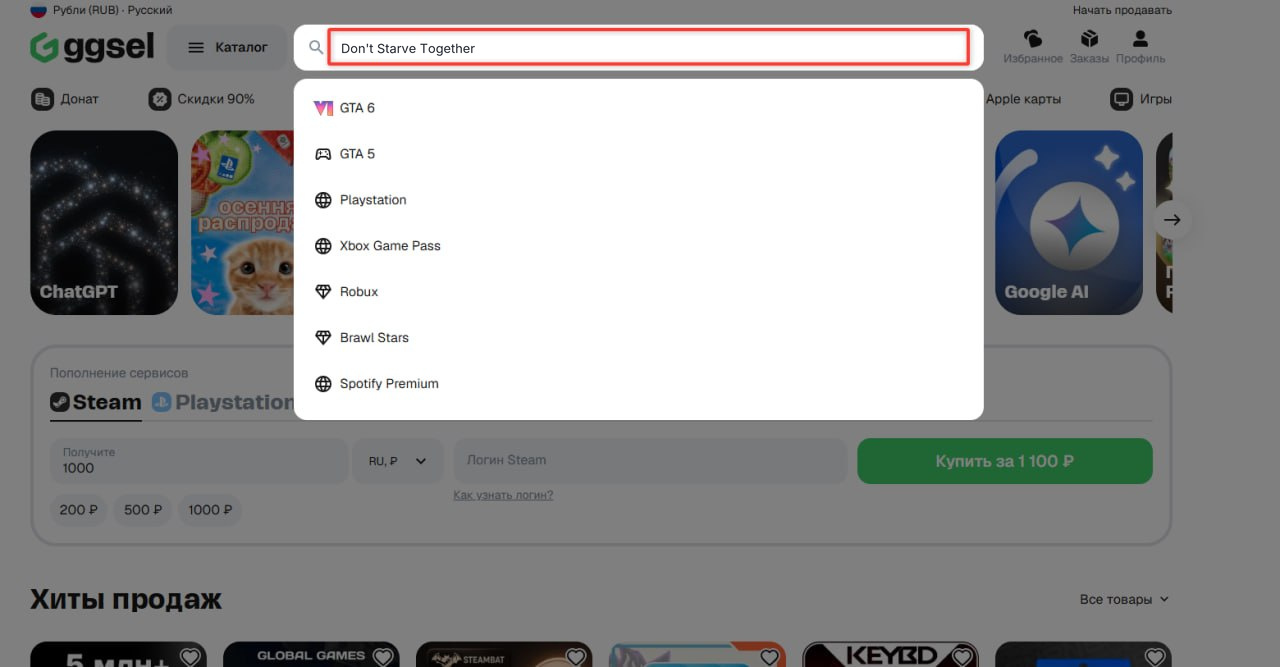Click the carousel next arrow
The height and width of the screenshot is (667, 1280).
click(1173, 220)
